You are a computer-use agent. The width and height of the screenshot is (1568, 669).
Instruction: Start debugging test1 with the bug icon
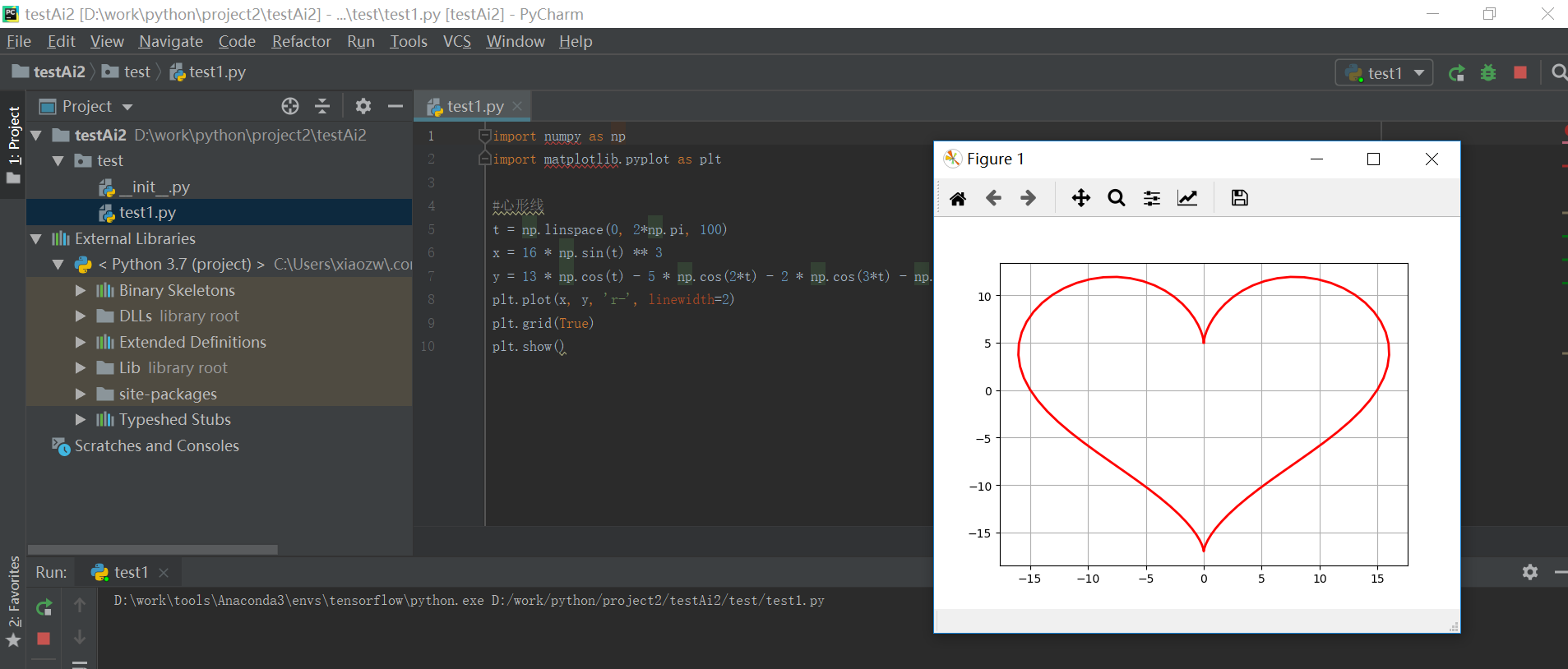tap(1488, 73)
